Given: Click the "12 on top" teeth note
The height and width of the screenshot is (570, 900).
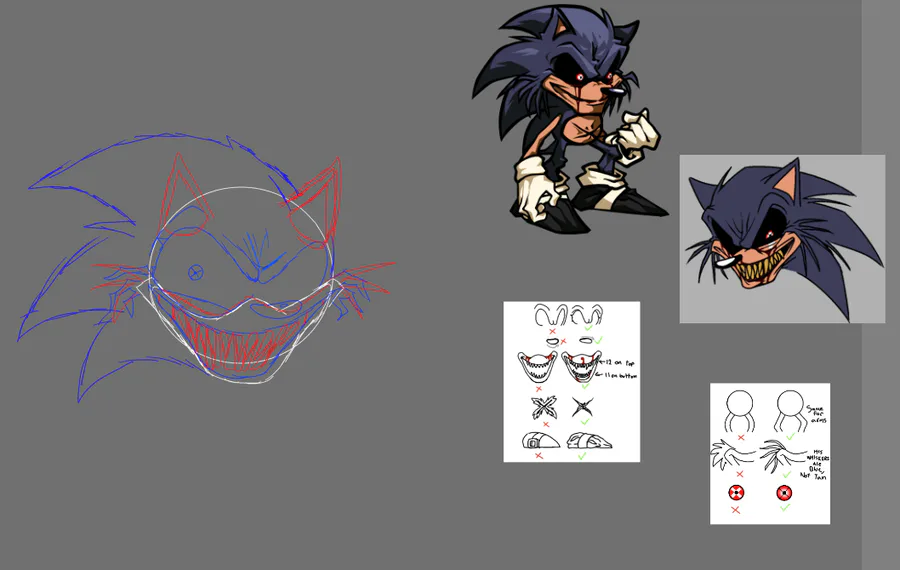Looking at the screenshot, I should click(x=620, y=363).
